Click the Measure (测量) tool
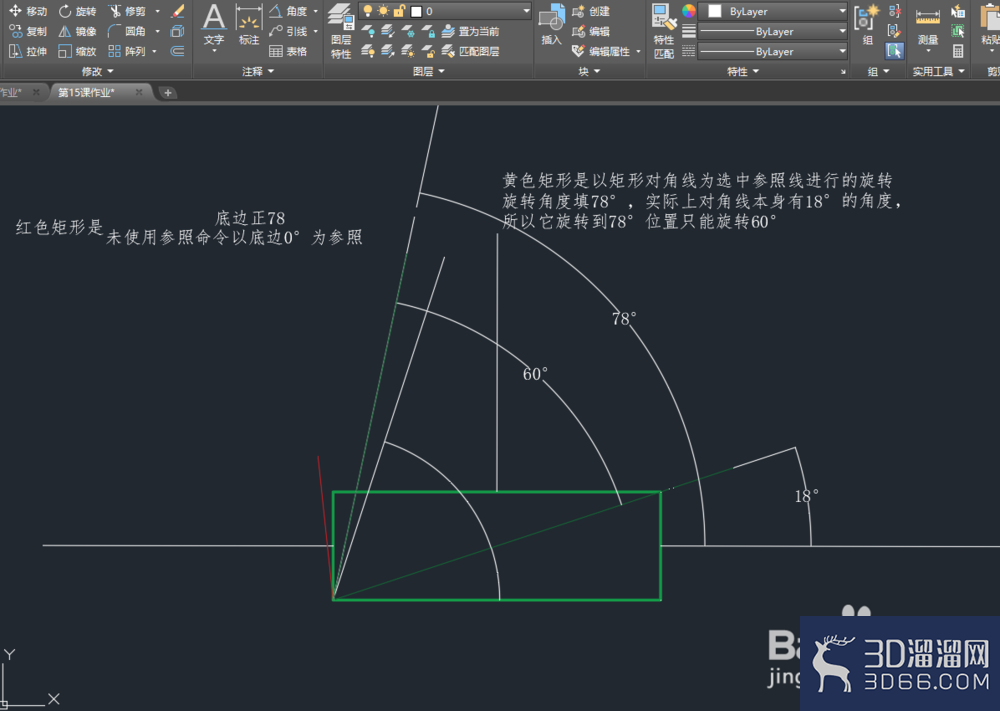The height and width of the screenshot is (711, 1000). (928, 29)
